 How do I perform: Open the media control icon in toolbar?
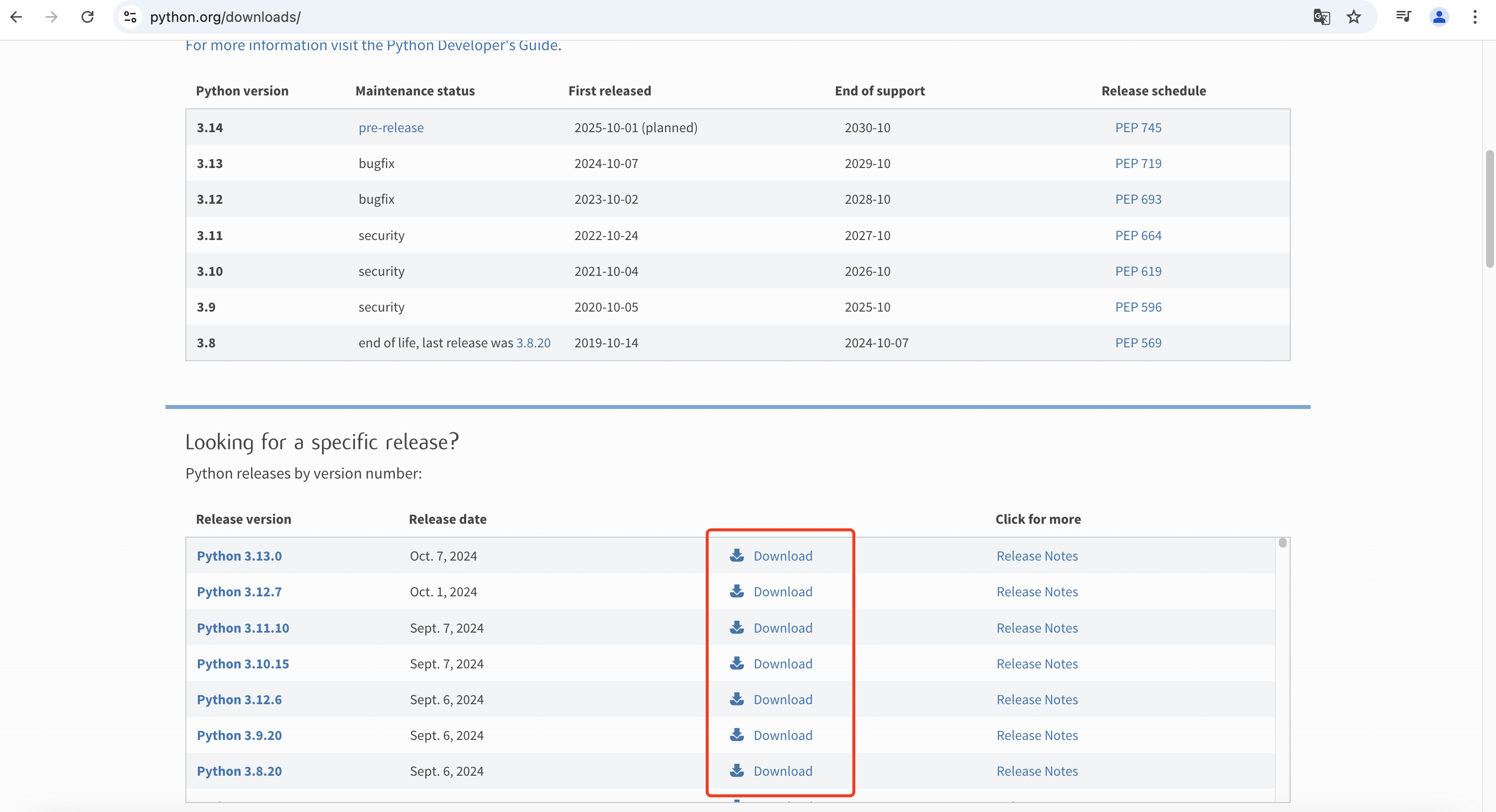[1404, 17]
